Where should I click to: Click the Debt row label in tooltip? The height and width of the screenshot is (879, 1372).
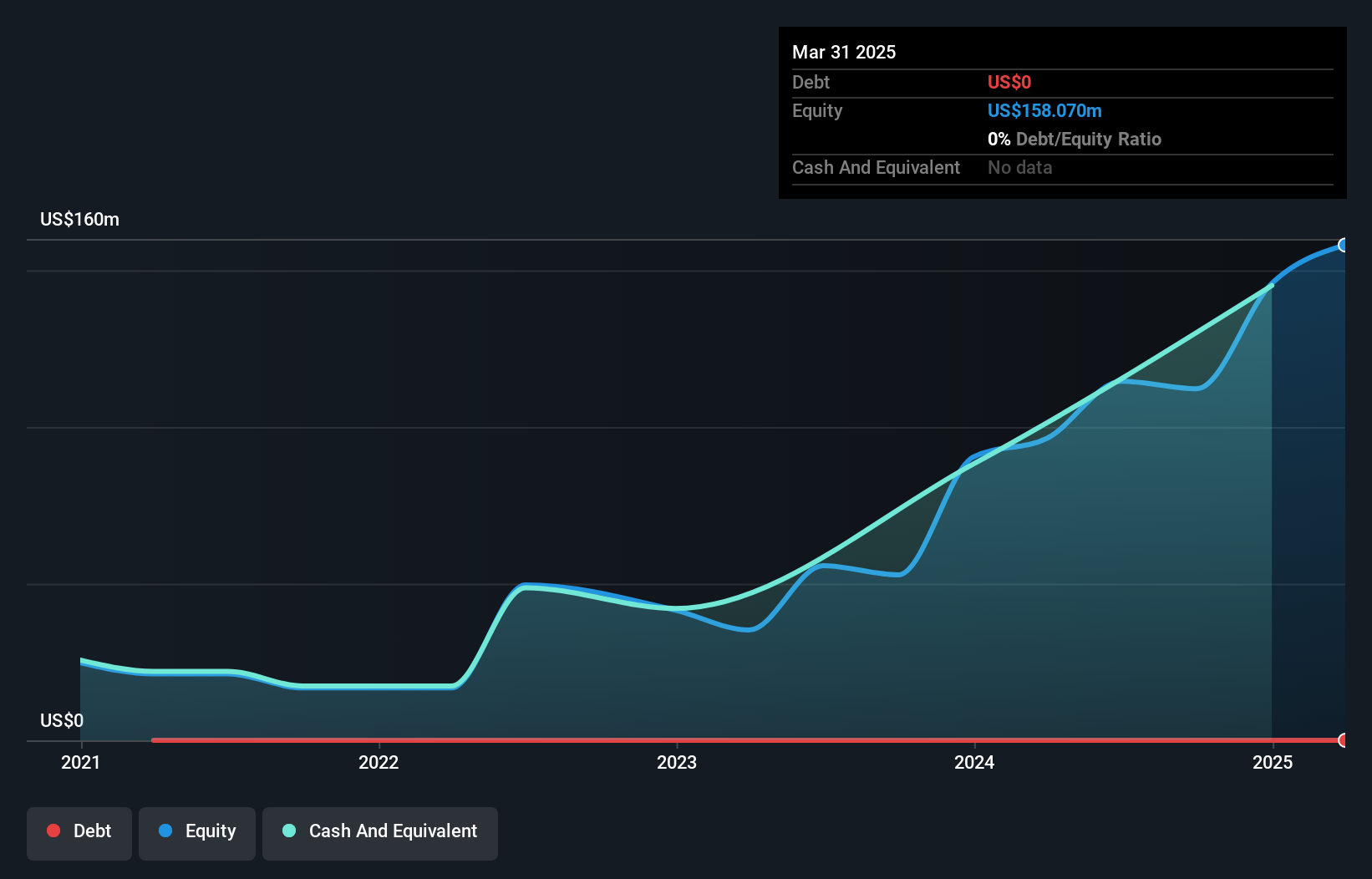point(811,82)
